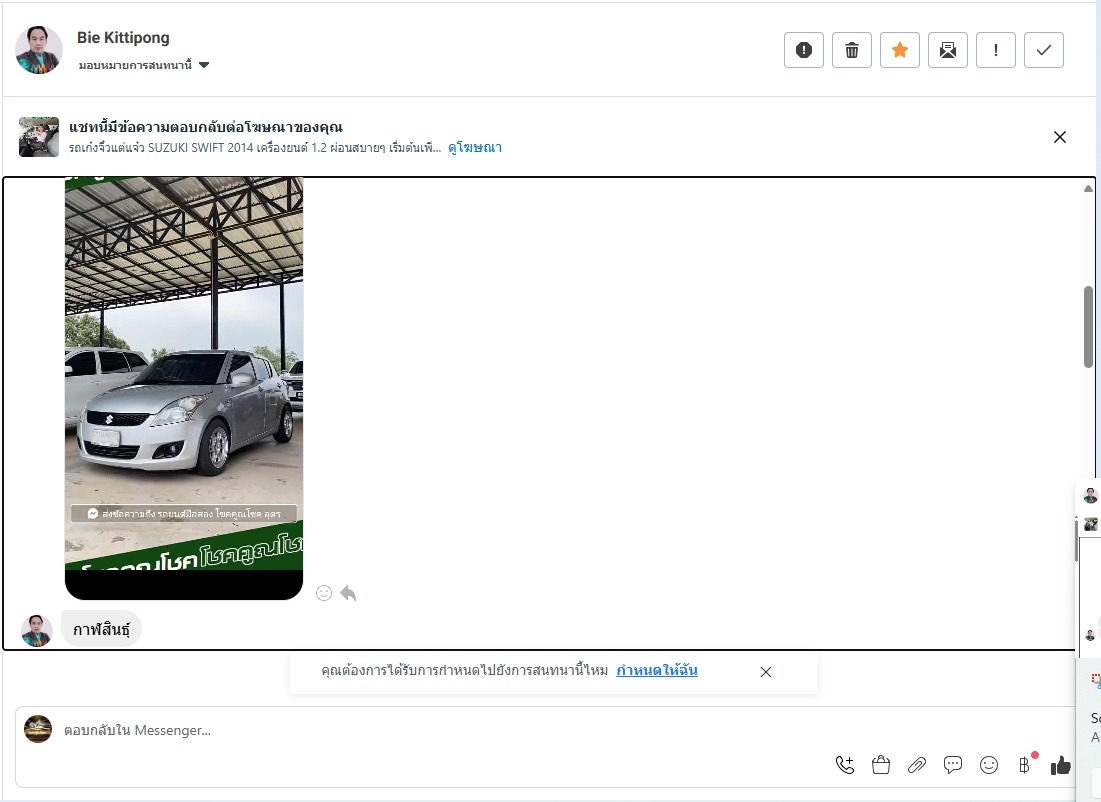Screen dimensions: 1101x802
Task: Send a thumbs-up like
Action: (1060, 765)
